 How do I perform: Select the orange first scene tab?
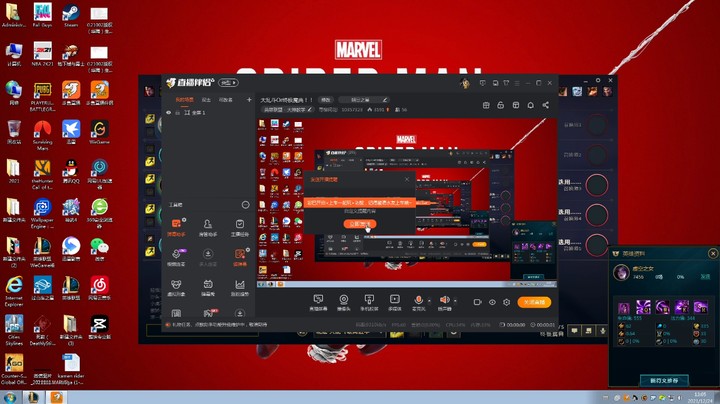(184, 100)
